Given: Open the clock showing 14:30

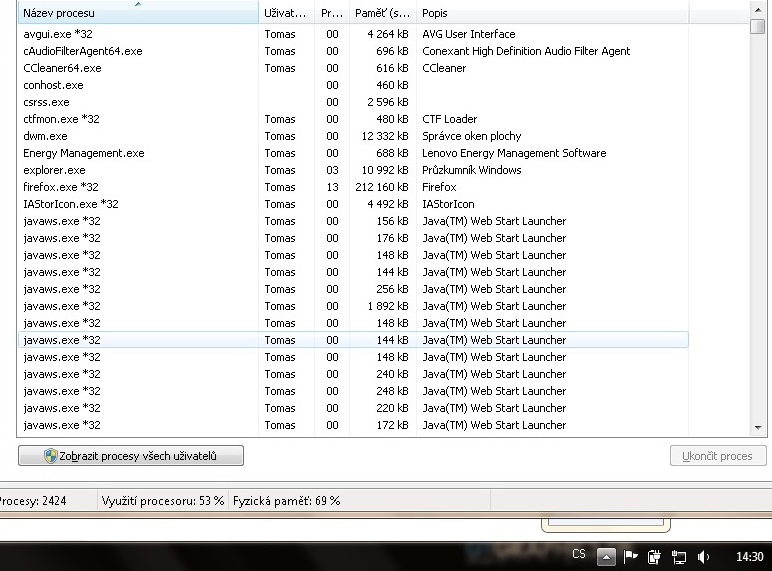Looking at the screenshot, I should [749, 557].
